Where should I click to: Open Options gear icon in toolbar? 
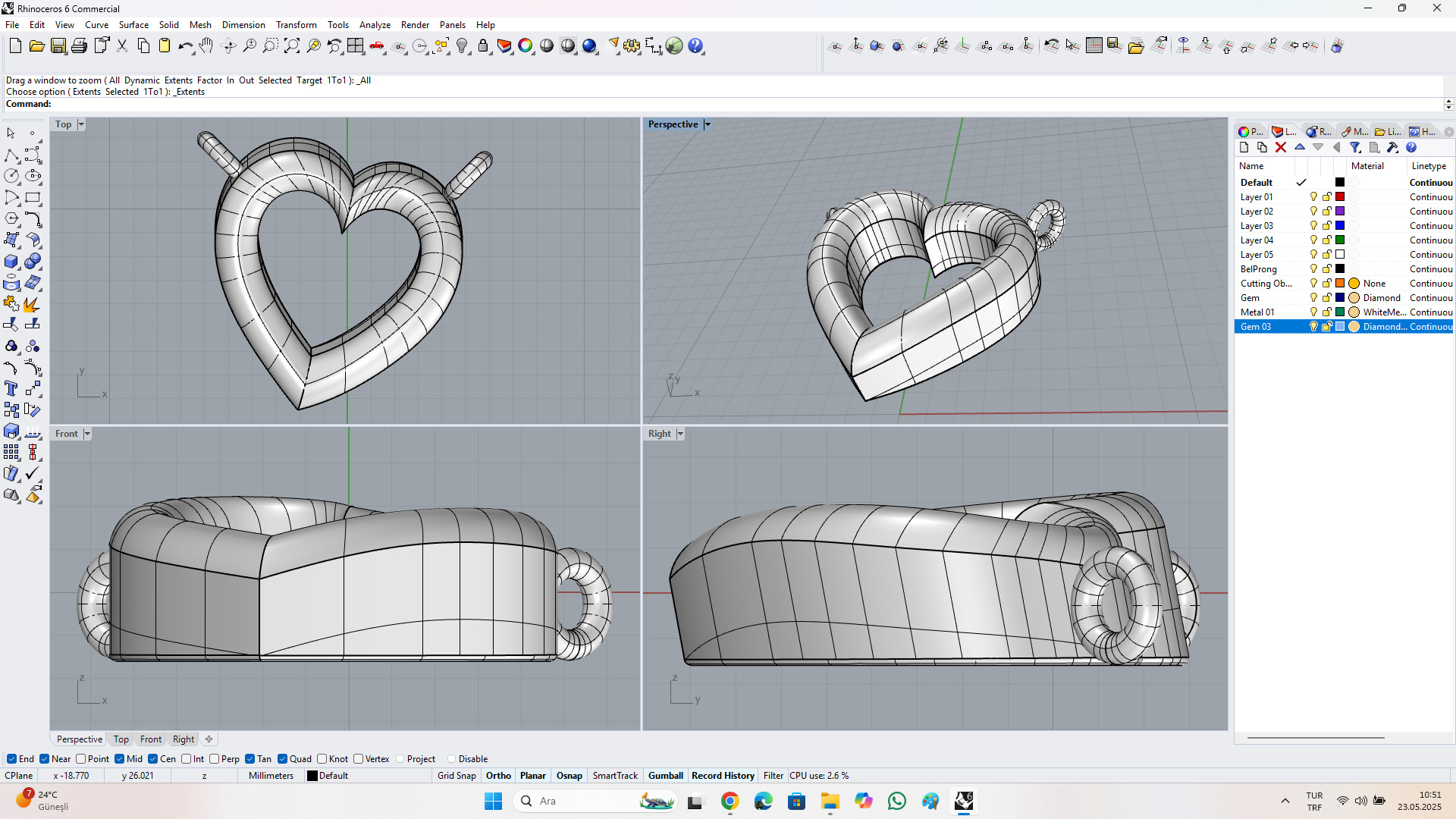click(x=632, y=46)
